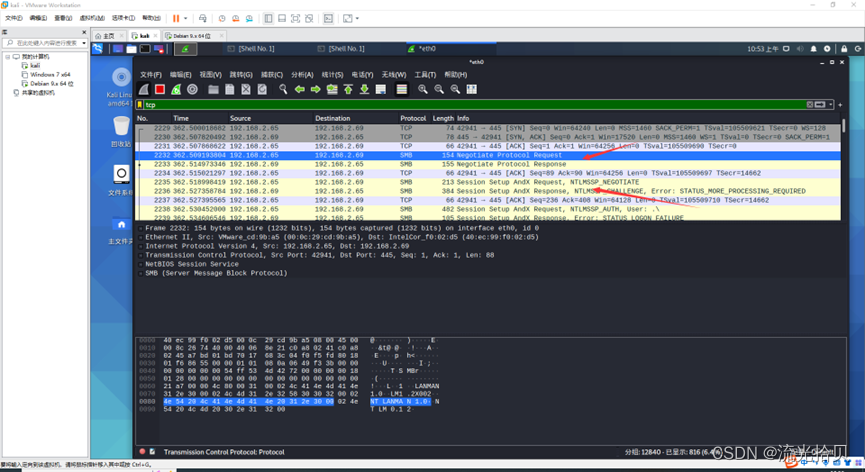Image resolution: width=865 pixels, height=472 pixels.
Task: Toggle auto-scroll during live capture
Action: [381, 89]
